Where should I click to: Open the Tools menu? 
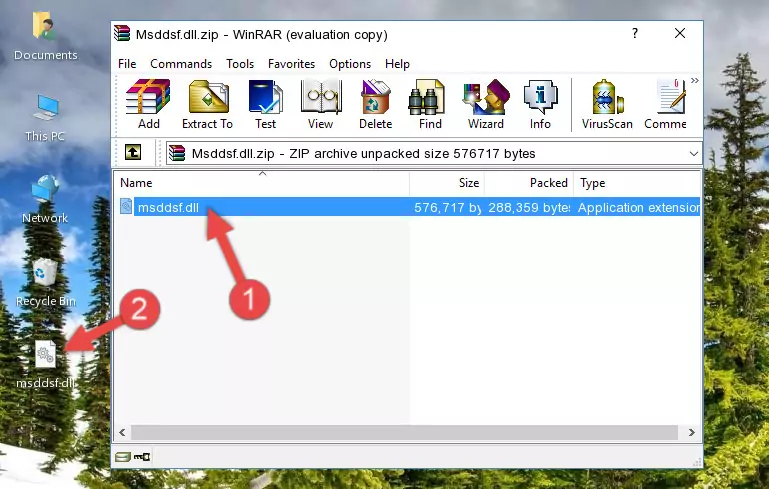click(x=240, y=64)
